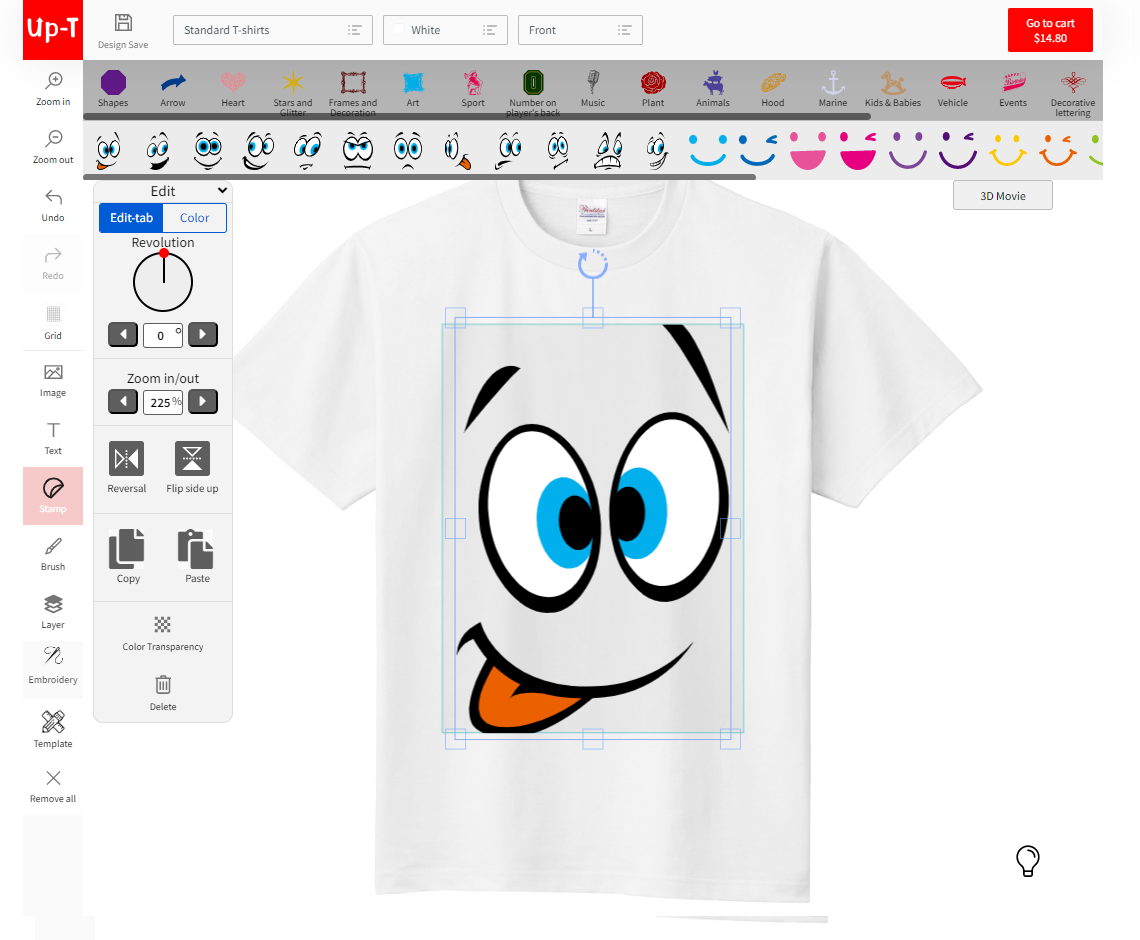The image size is (1140, 940).
Task: Open Color Transparency option
Action: tap(163, 631)
